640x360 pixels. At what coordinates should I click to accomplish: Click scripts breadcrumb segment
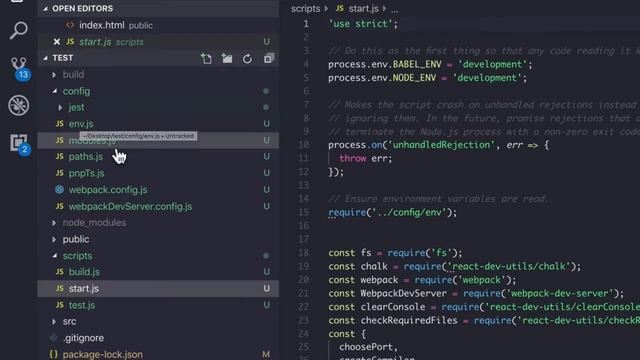click(305, 9)
